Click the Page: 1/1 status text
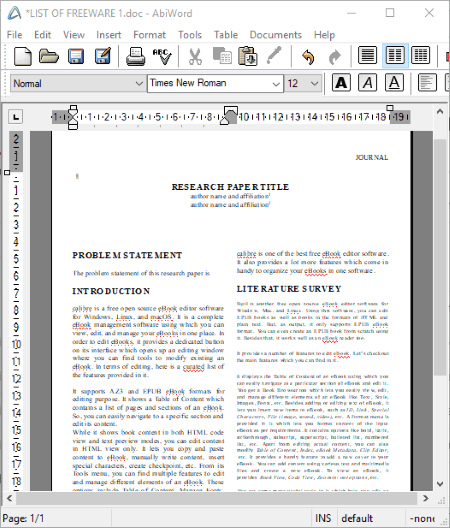Screen dimensions: 450x528 (24, 518)
